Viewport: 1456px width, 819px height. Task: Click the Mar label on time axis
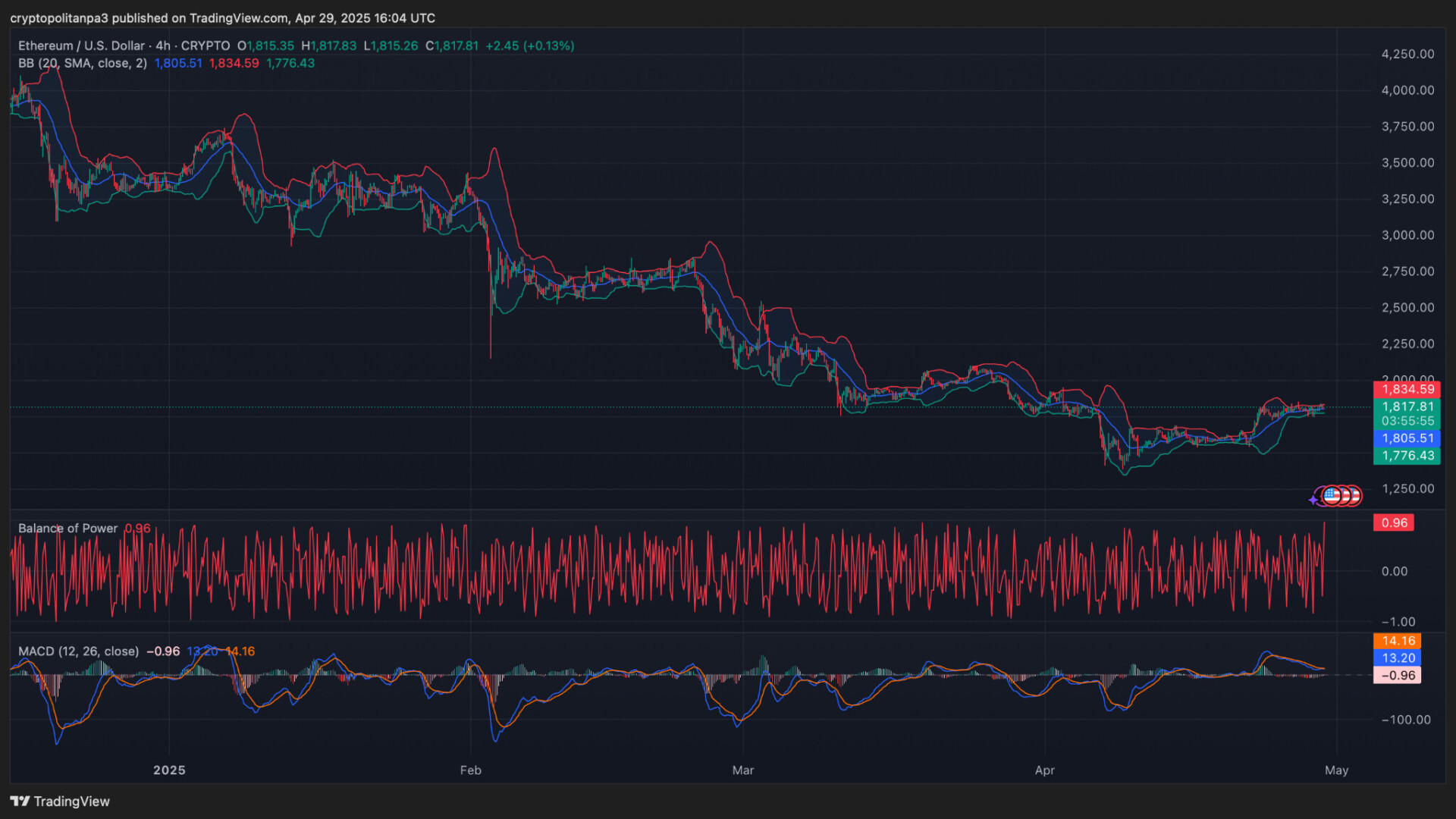pyautogui.click(x=743, y=770)
